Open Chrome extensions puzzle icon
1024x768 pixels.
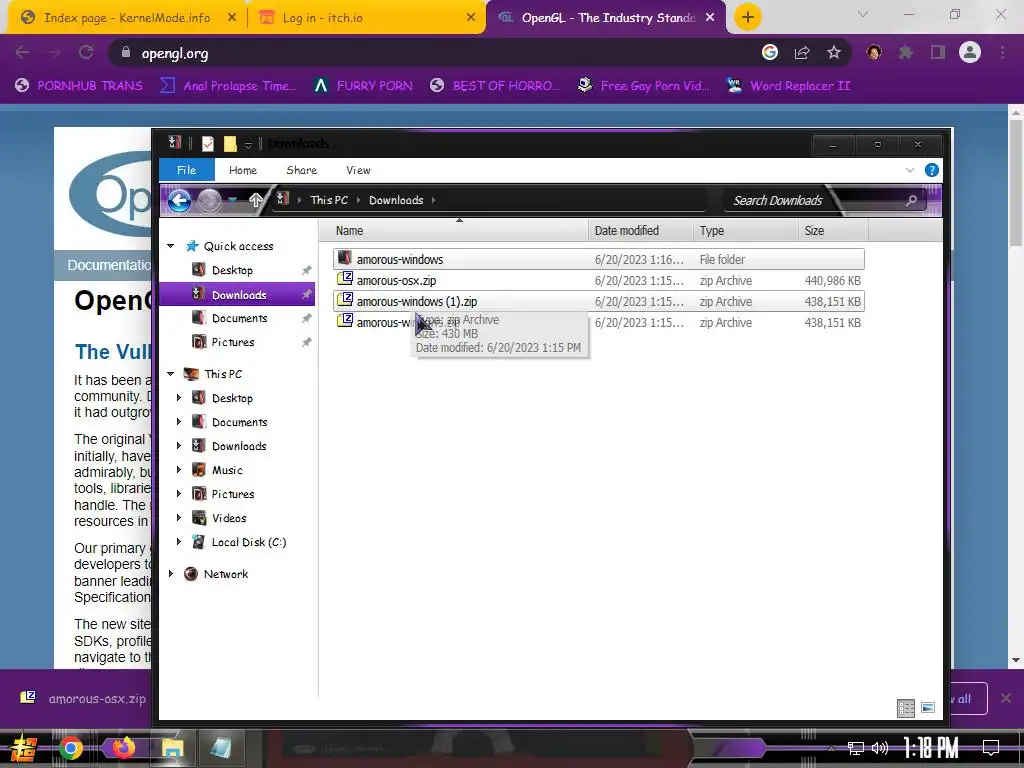click(x=906, y=53)
